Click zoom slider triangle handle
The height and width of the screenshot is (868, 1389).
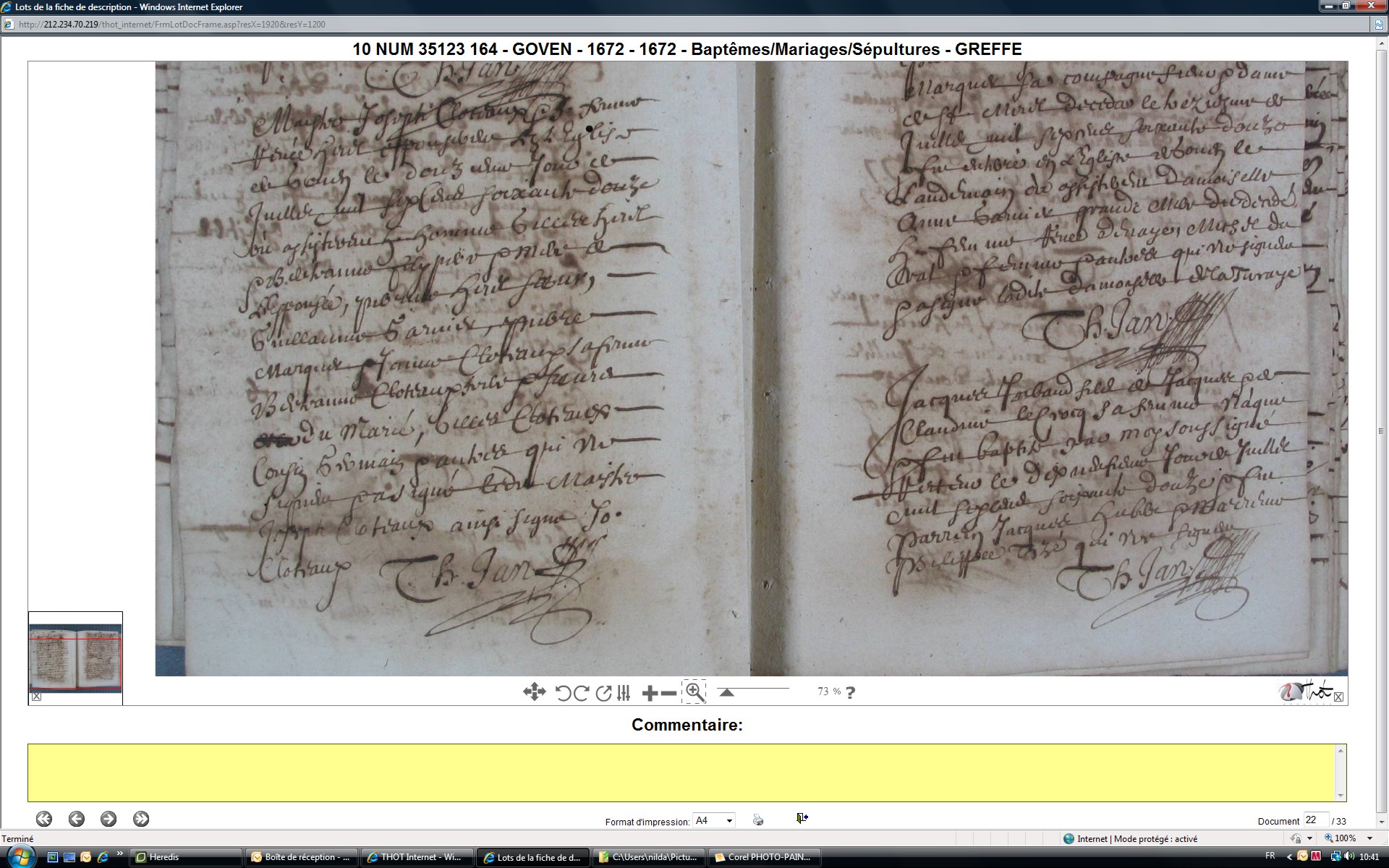coord(726,693)
